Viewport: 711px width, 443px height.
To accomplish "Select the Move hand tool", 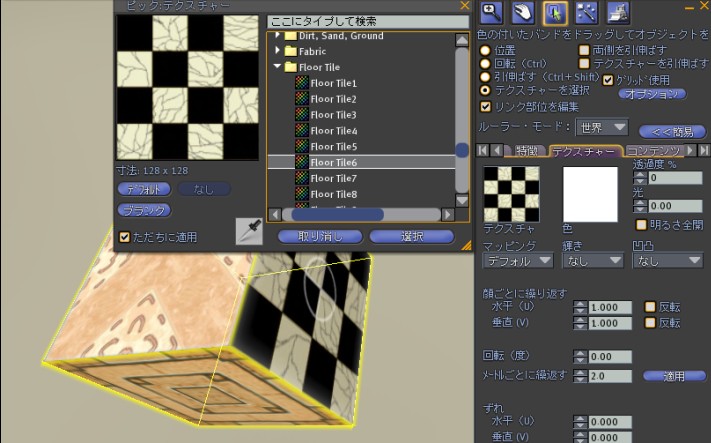I will click(x=523, y=13).
